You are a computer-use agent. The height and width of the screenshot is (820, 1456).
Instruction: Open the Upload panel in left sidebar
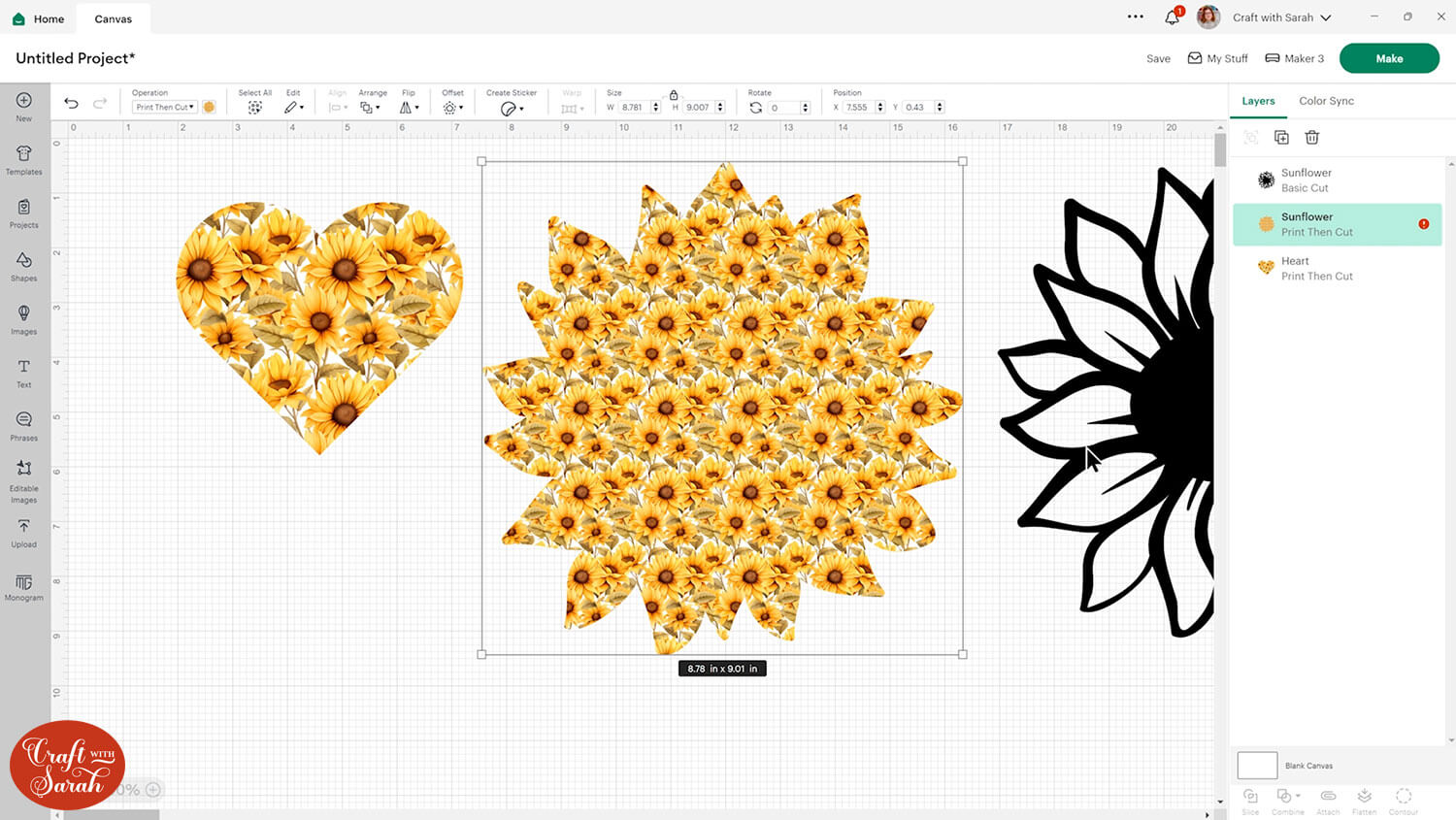coord(23,532)
